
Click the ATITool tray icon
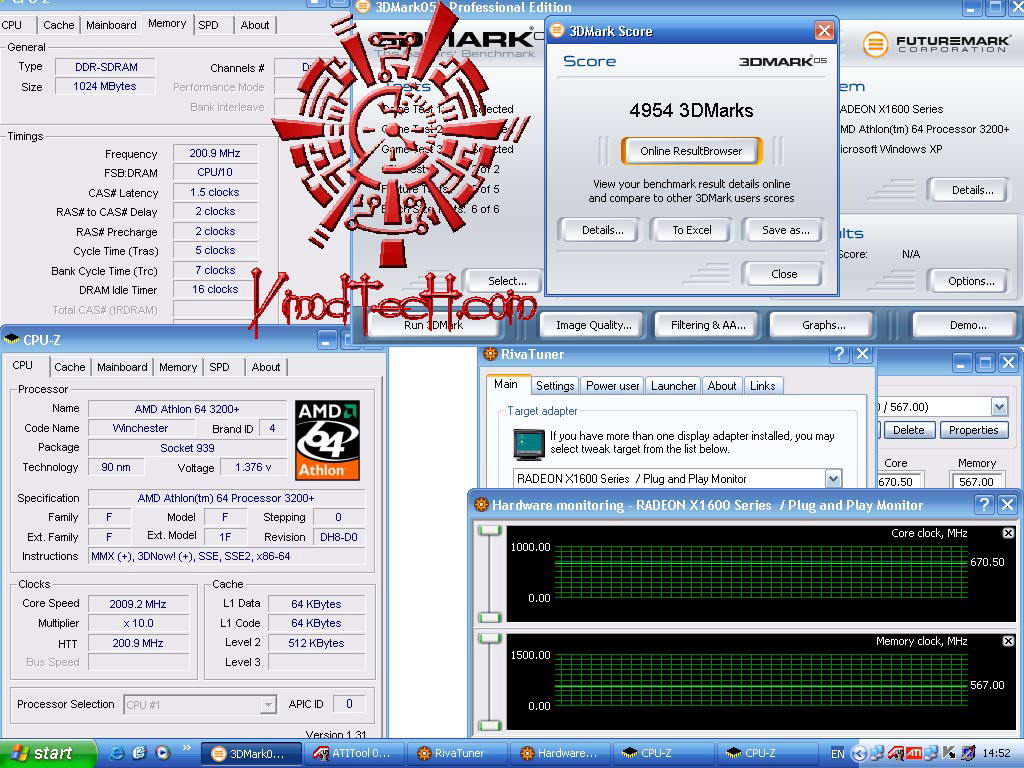895,754
